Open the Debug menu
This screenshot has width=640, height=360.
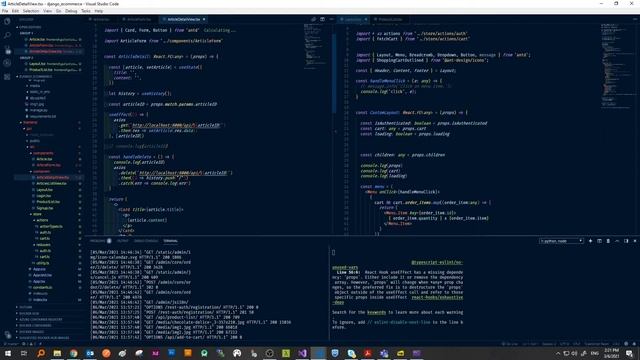point(71,11)
